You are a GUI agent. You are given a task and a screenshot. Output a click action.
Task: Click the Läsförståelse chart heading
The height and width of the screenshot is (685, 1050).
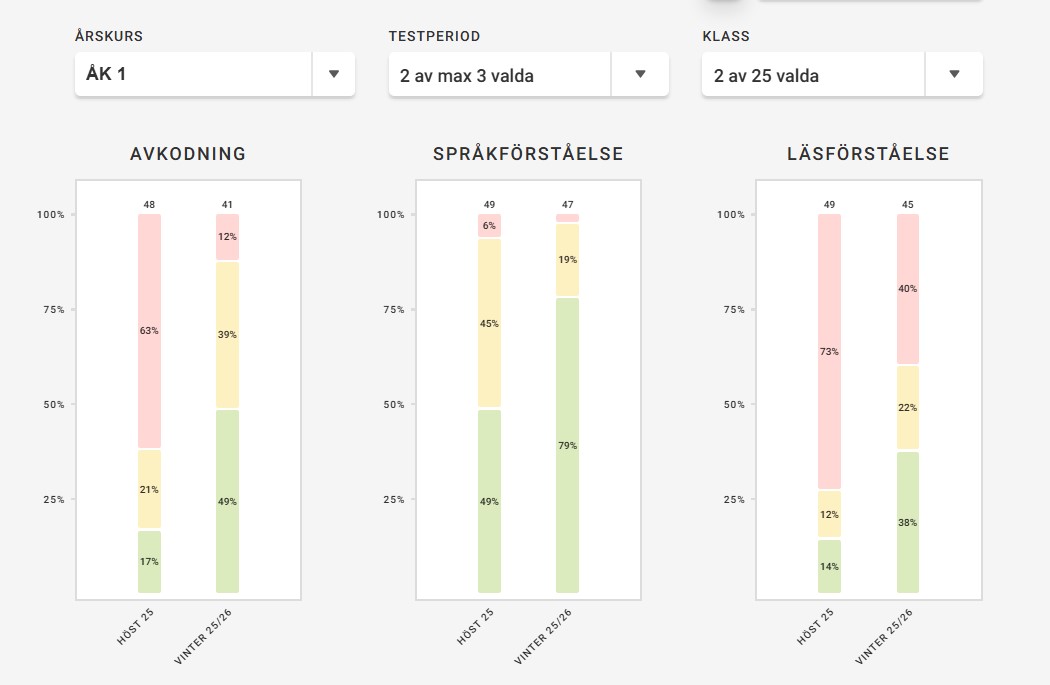coord(868,154)
